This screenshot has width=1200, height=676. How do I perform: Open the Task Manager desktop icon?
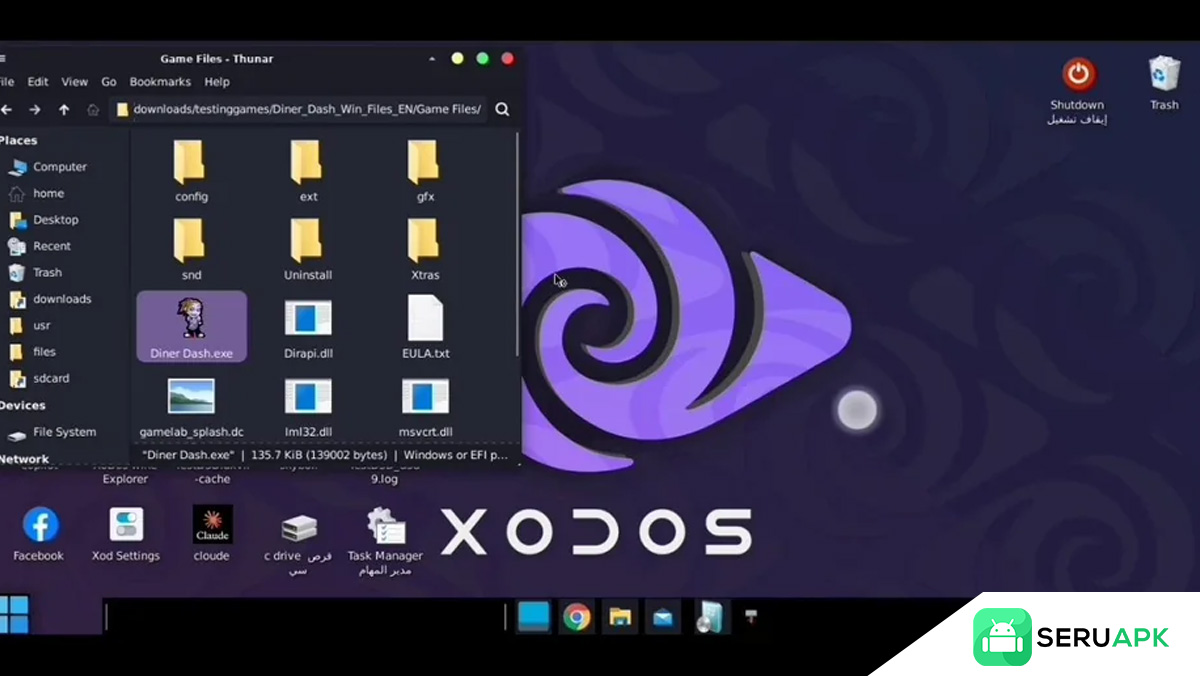[x=385, y=527]
